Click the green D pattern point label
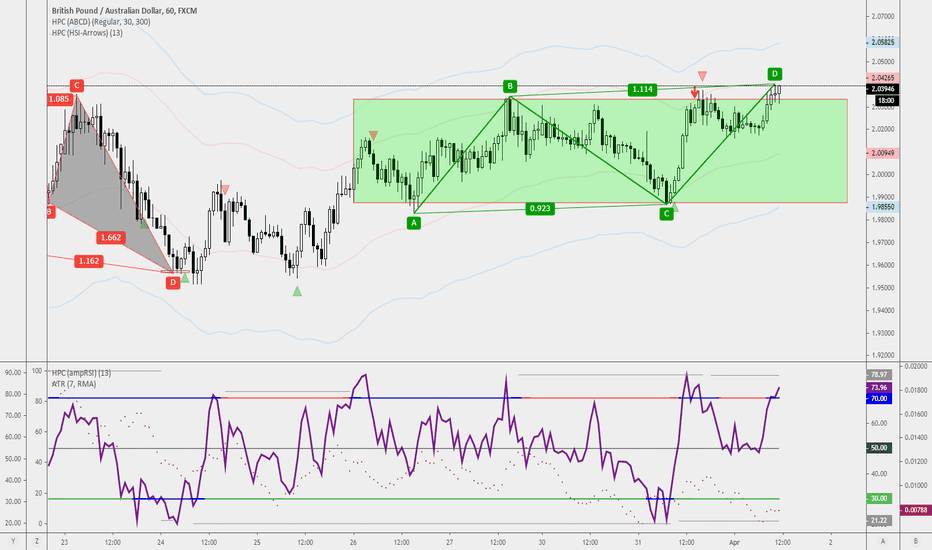This screenshot has width=932, height=550. 774,74
